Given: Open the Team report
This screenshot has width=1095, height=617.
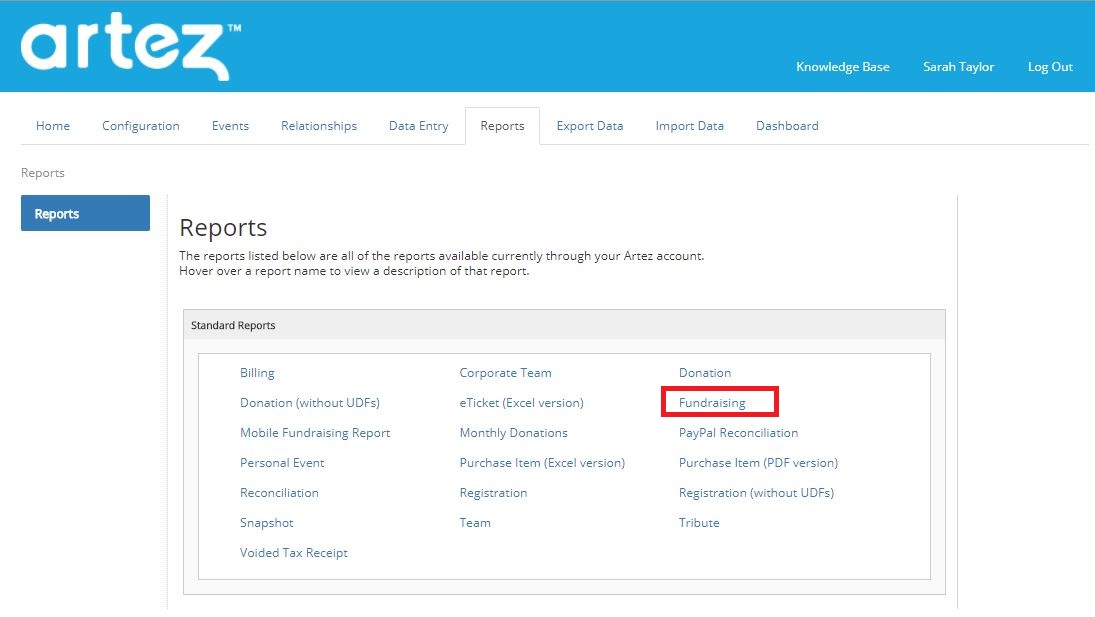Looking at the screenshot, I should pyautogui.click(x=475, y=523).
